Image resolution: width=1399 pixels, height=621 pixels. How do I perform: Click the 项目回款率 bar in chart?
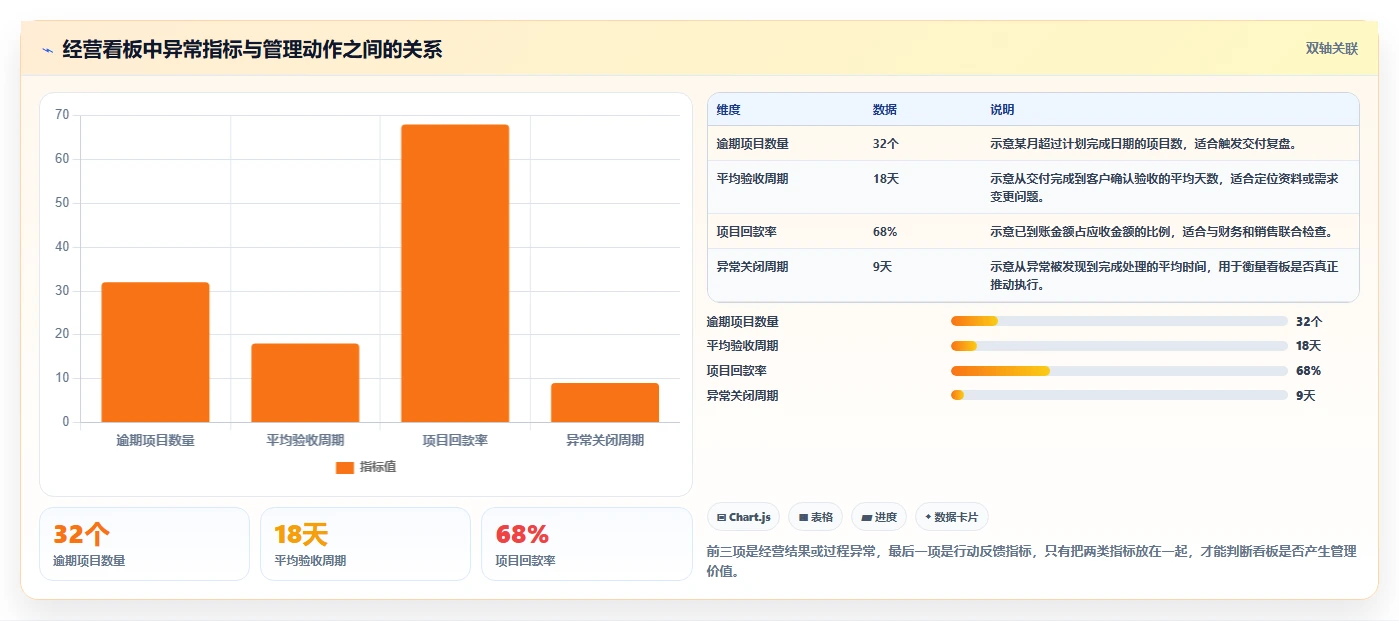tap(455, 273)
